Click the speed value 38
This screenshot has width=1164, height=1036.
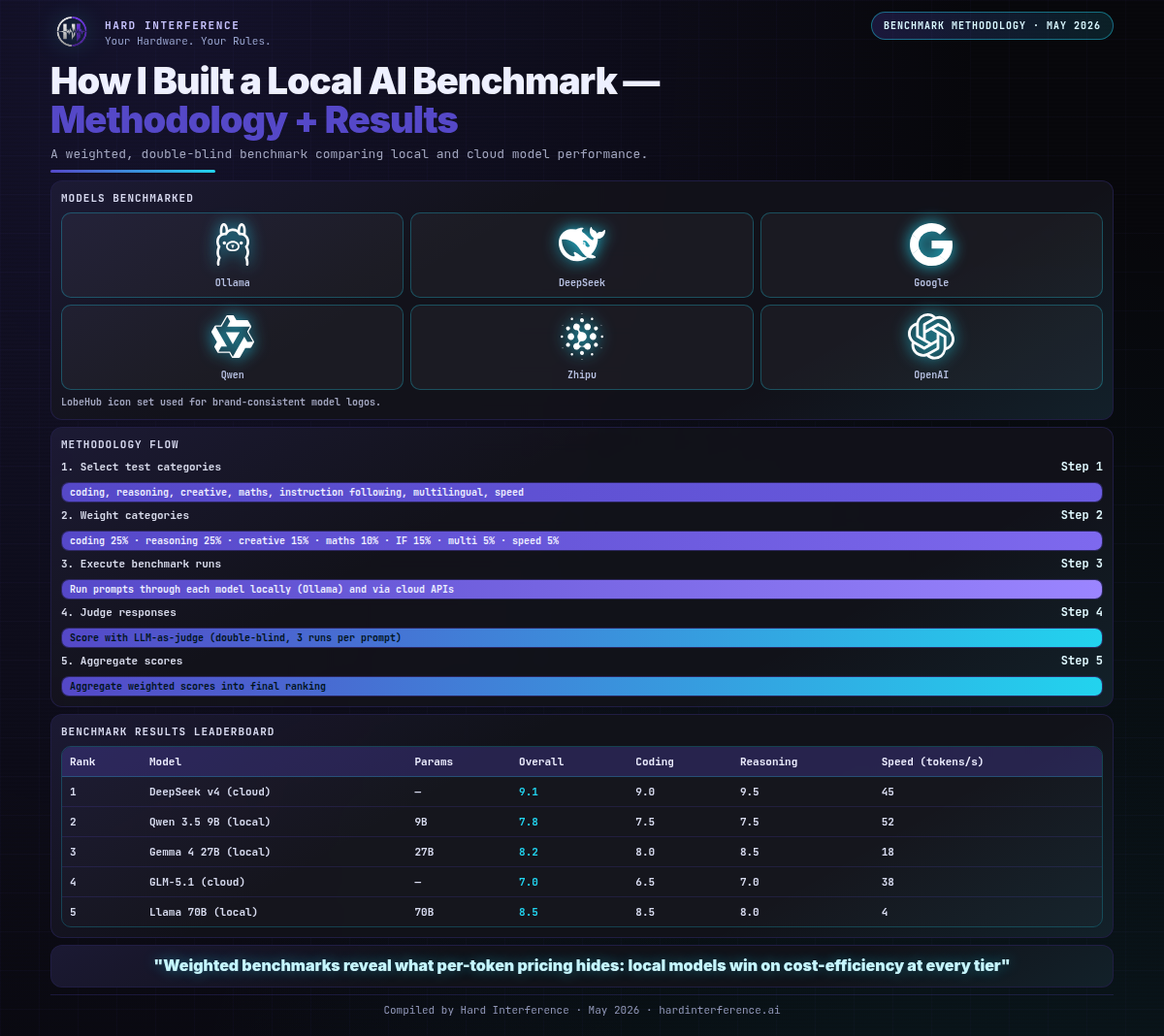click(x=887, y=882)
